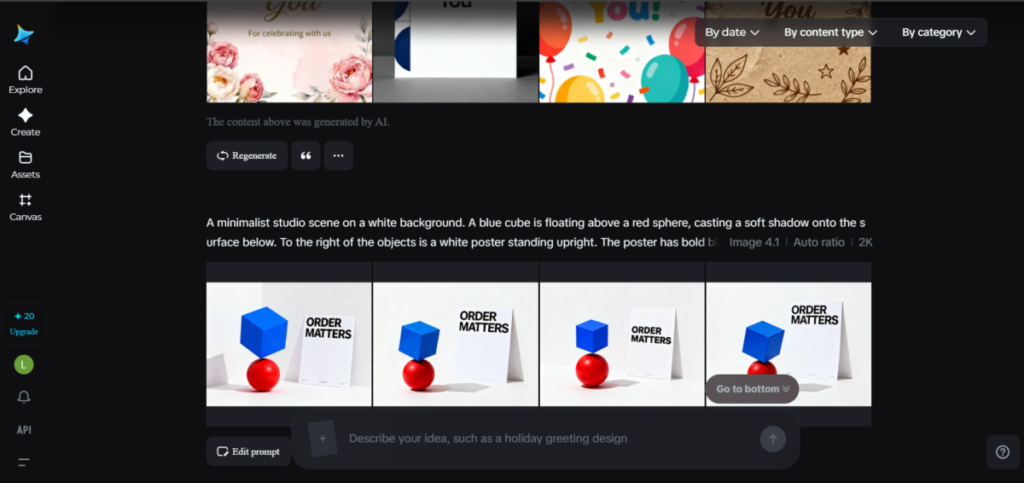Open the Explore page
Viewport: 1024px width, 483px height.
[25, 79]
